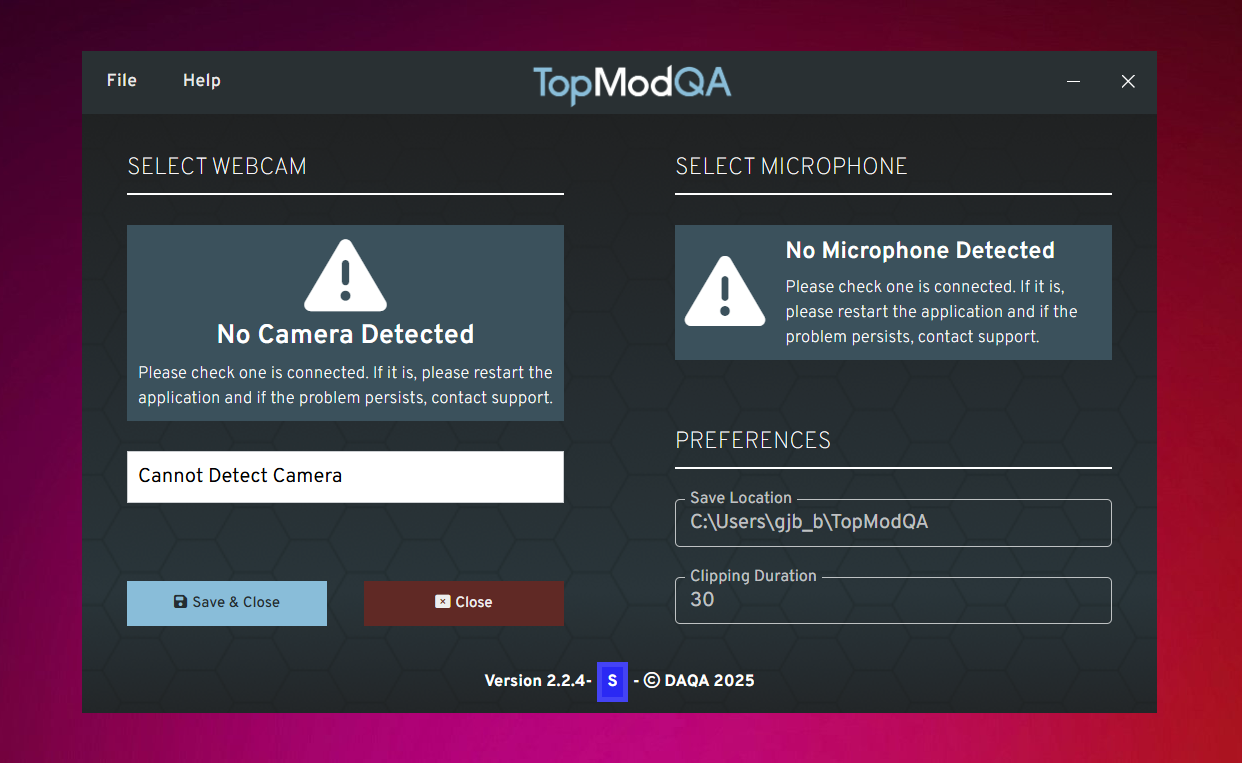
Task: Click the No Camera Detected heading
Action: click(345, 334)
